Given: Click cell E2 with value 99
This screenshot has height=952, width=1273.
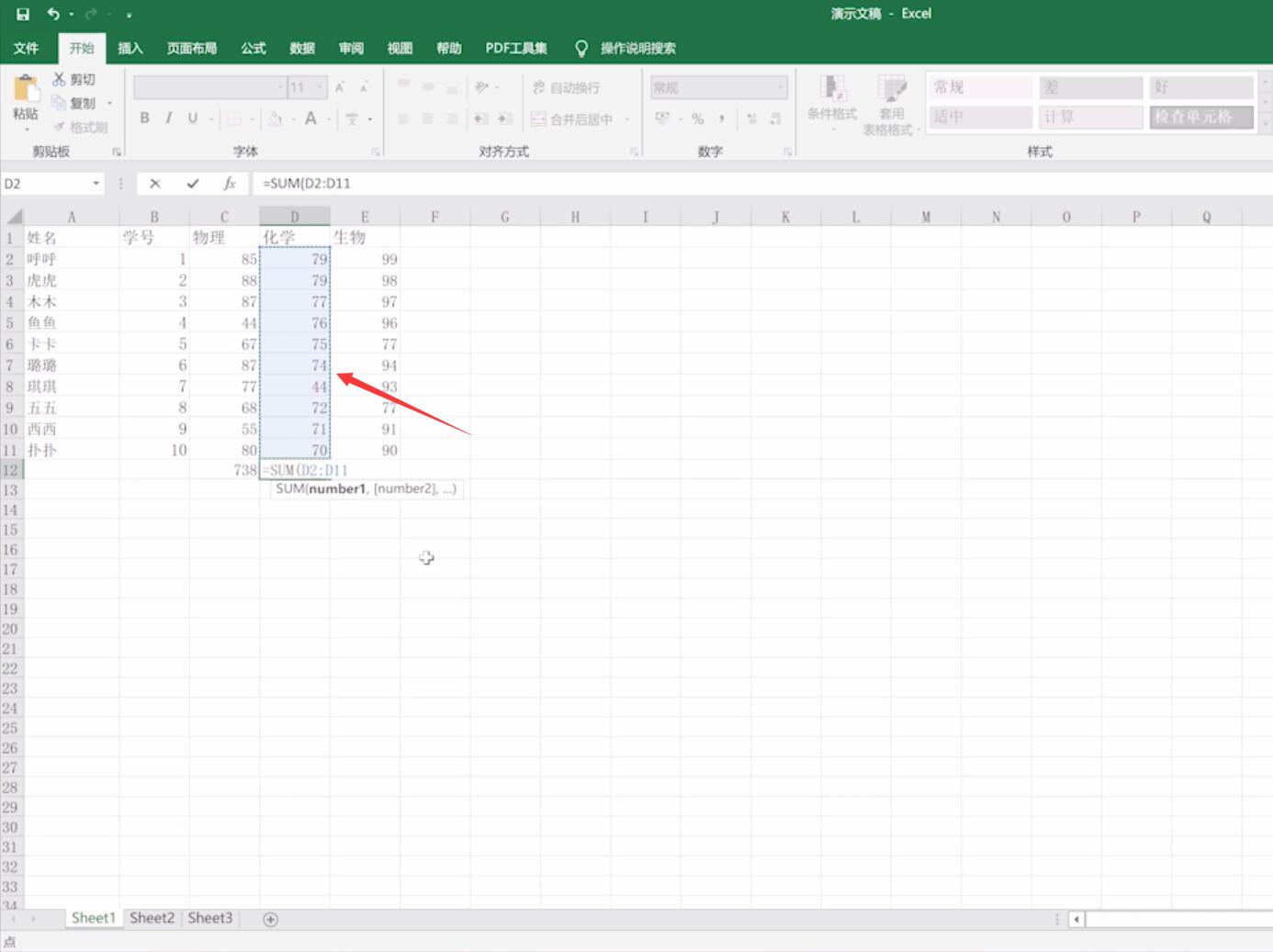Looking at the screenshot, I should (365, 259).
